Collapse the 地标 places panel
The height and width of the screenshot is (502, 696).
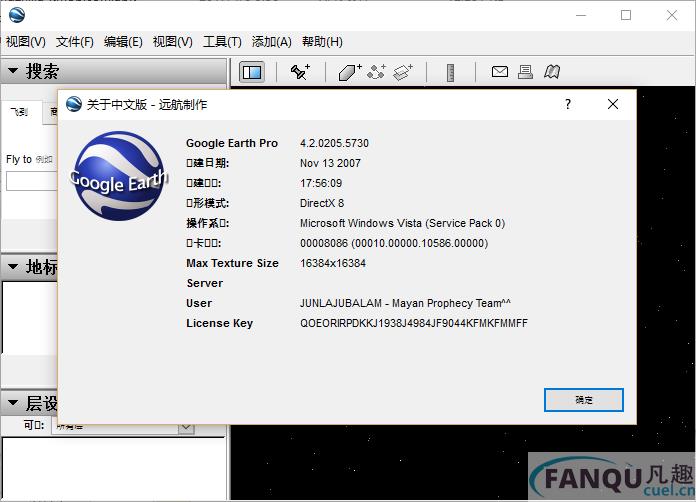point(13,267)
